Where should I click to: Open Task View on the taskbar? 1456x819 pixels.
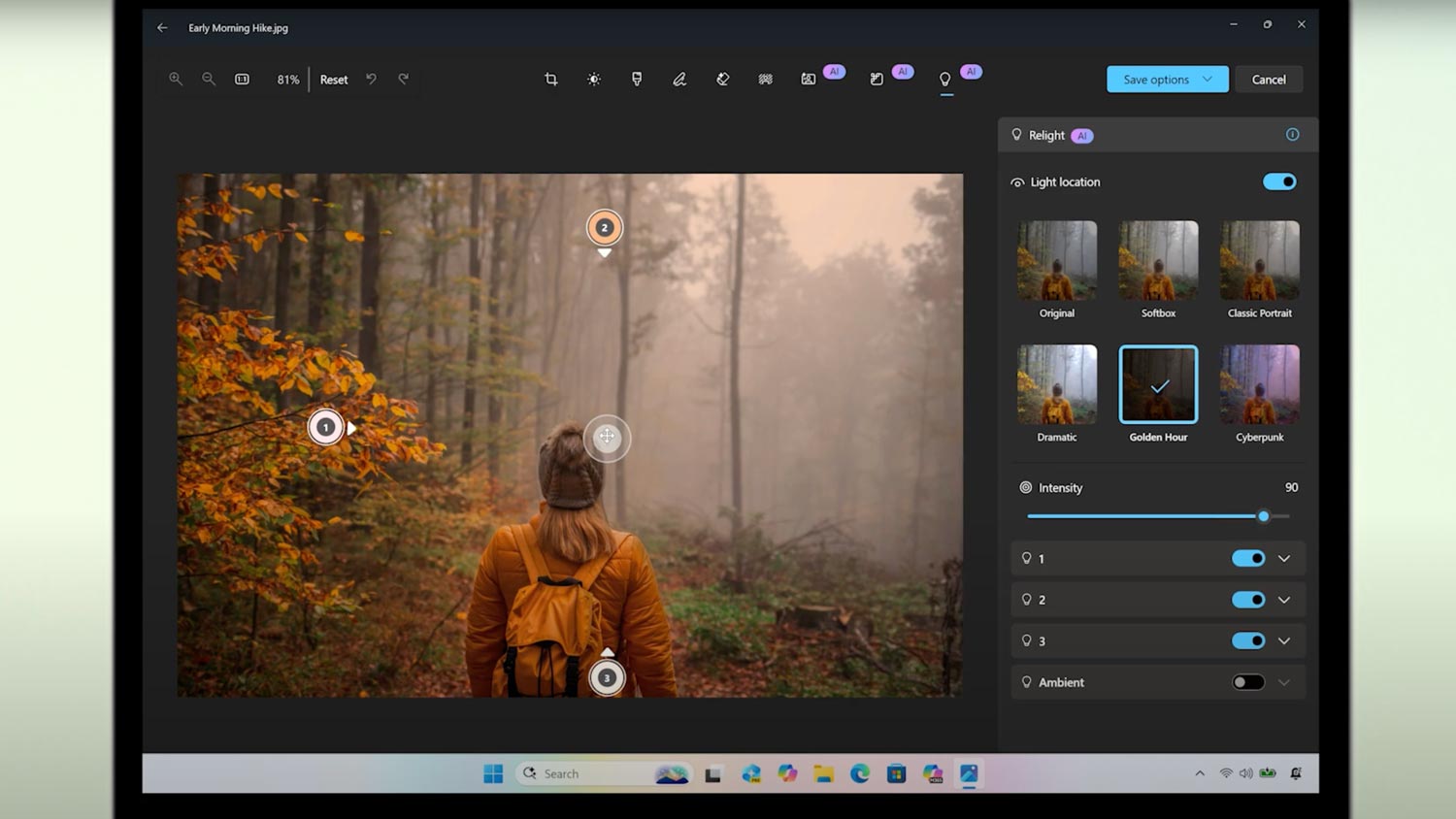point(713,773)
